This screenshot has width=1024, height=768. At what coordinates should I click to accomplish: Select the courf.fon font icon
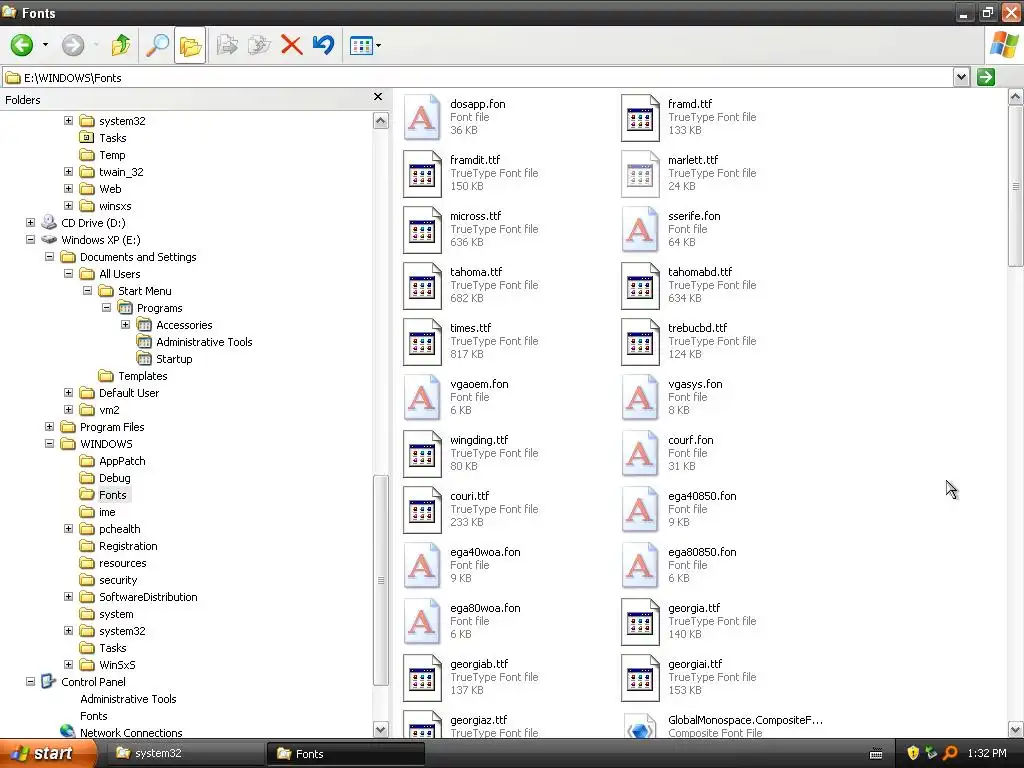tap(640, 454)
